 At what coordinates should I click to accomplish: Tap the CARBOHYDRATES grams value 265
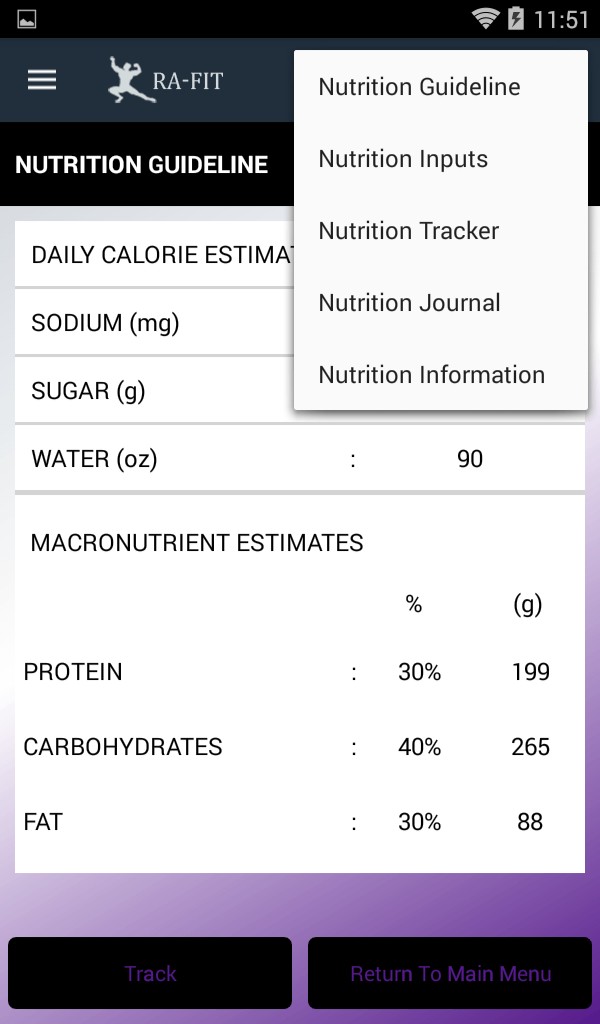[530, 747]
